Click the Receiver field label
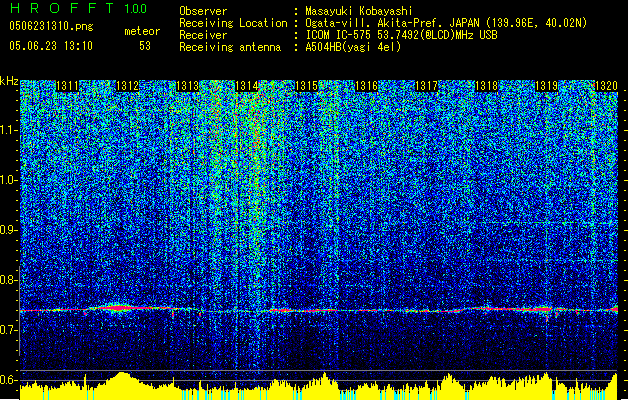This screenshot has width=629, height=400. [203, 35]
